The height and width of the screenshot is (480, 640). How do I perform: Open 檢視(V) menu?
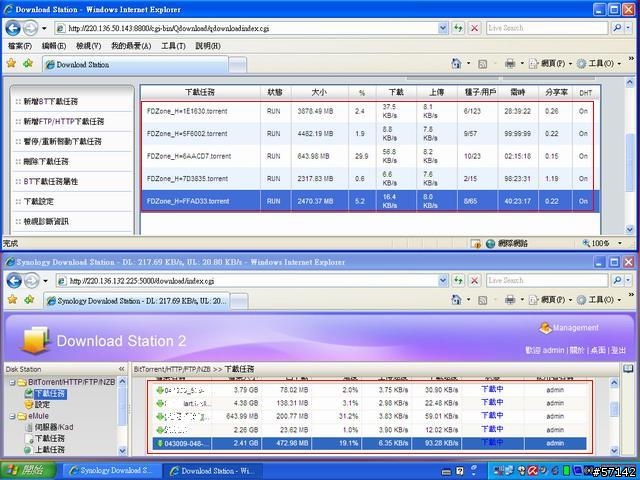(88, 46)
